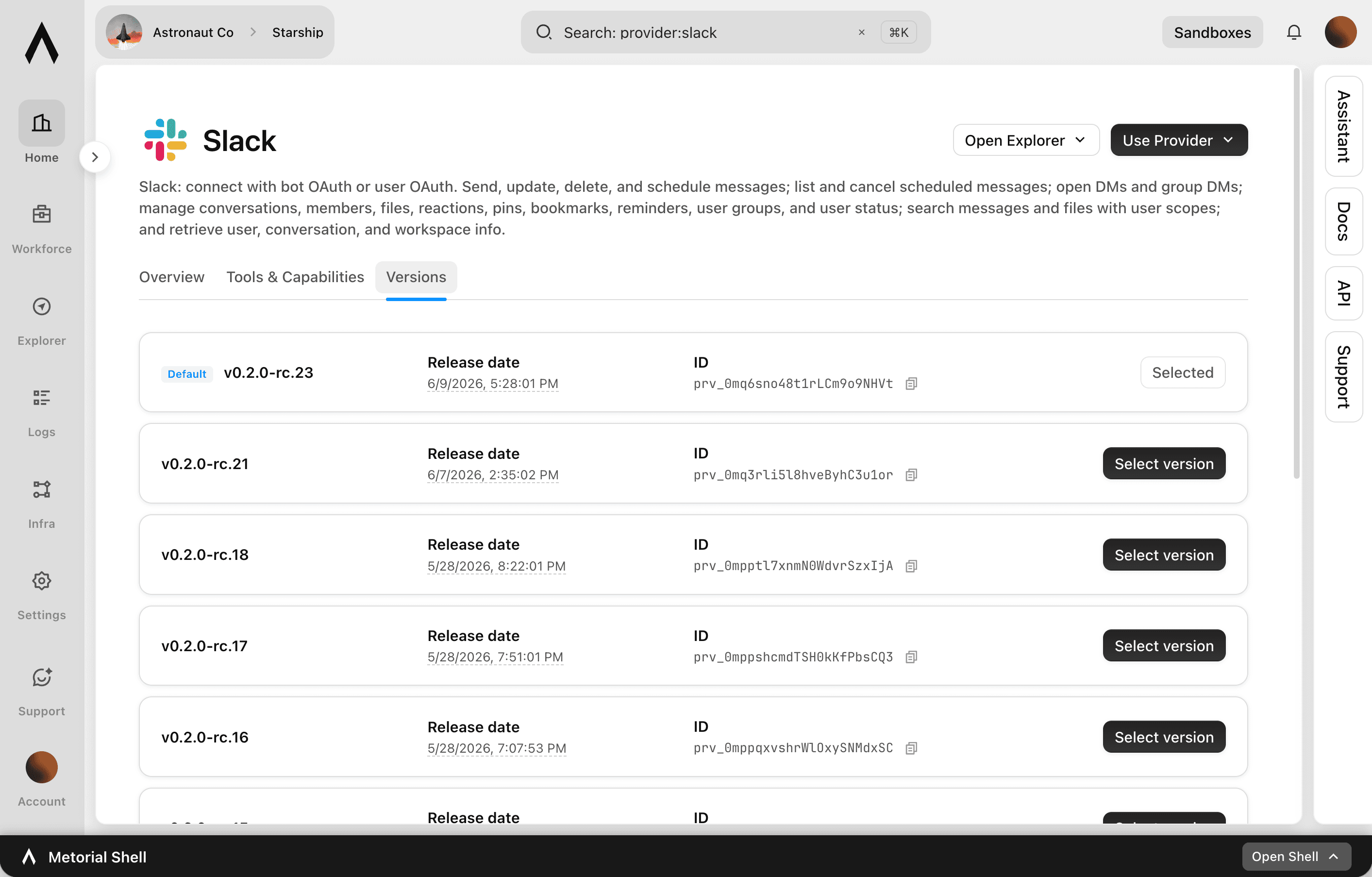Expand the Open Explorer dropdown
This screenshot has width=1372, height=877.
click(x=1025, y=140)
